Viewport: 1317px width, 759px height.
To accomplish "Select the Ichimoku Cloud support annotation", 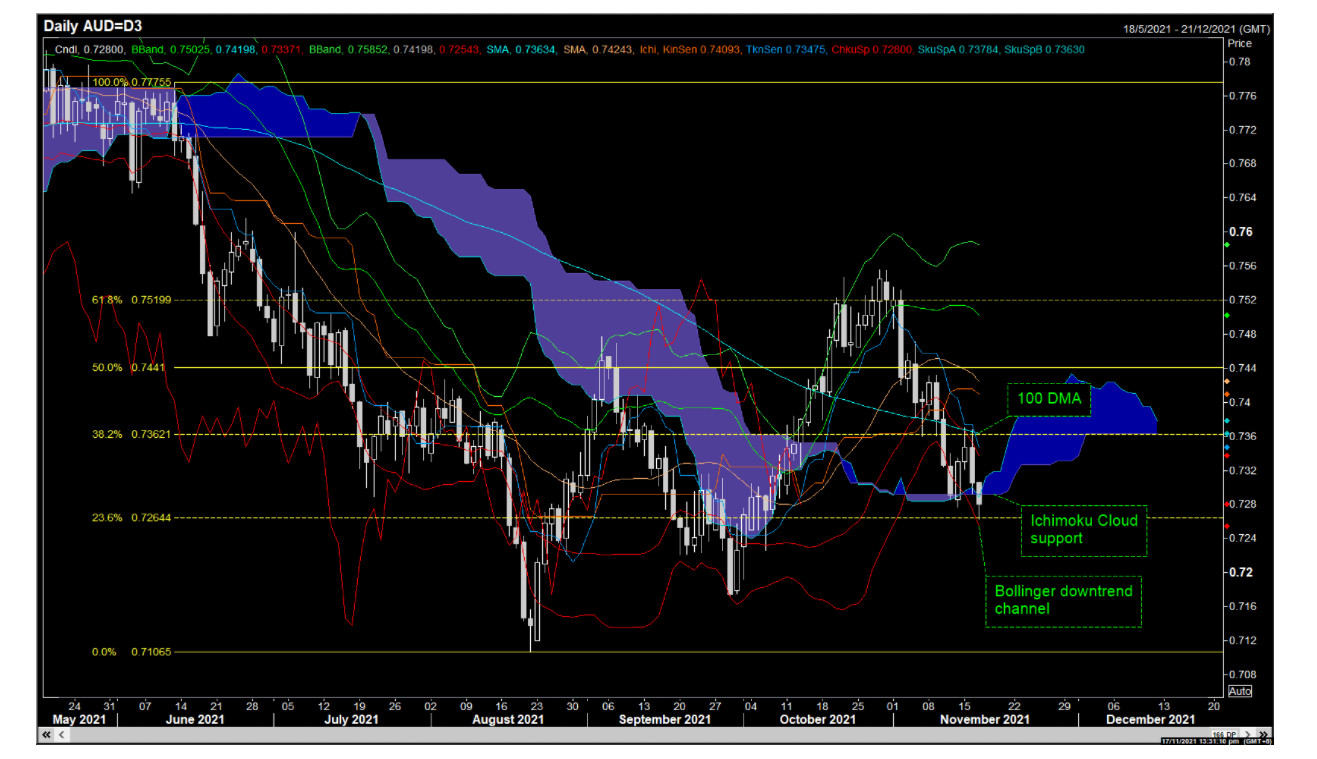I will [x=1083, y=529].
